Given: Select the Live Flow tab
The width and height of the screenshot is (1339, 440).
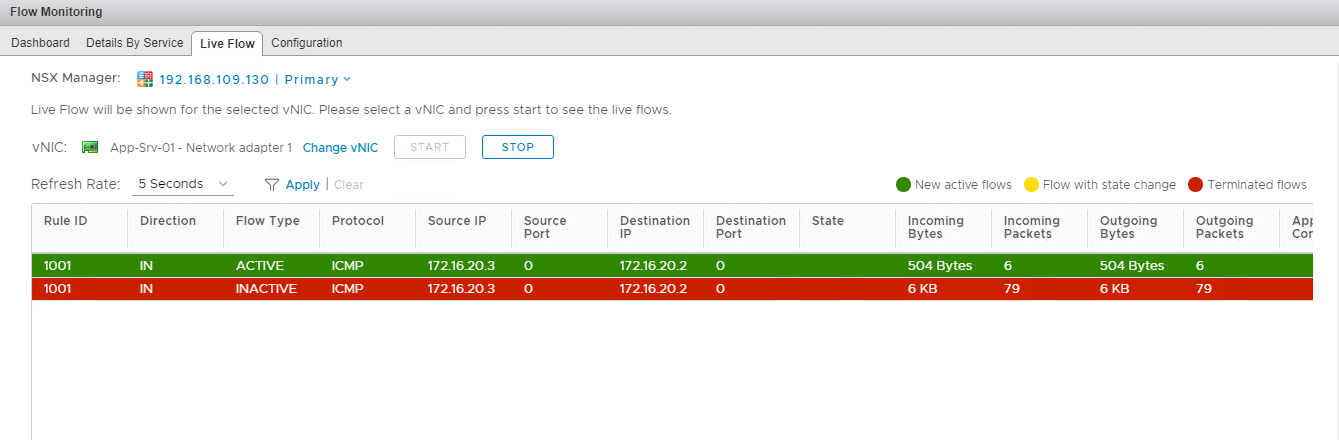Looking at the screenshot, I should tap(227, 44).
